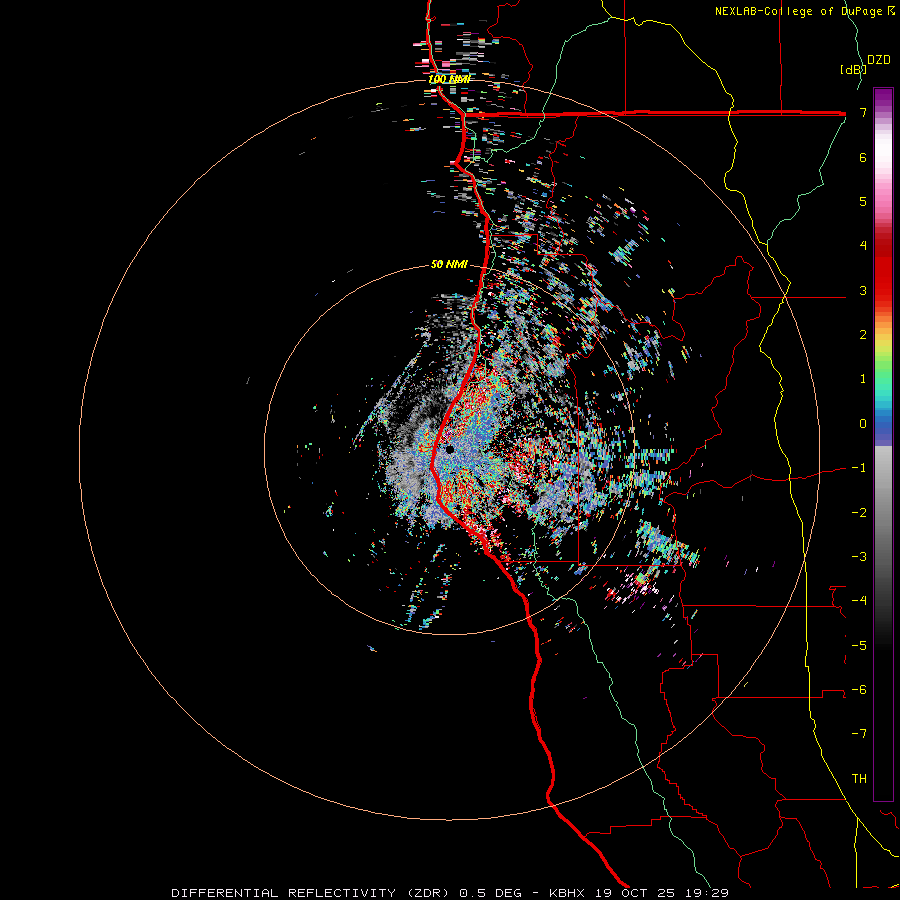Click the DZD product label
Screen dimensions: 900x900
pyautogui.click(x=879, y=60)
